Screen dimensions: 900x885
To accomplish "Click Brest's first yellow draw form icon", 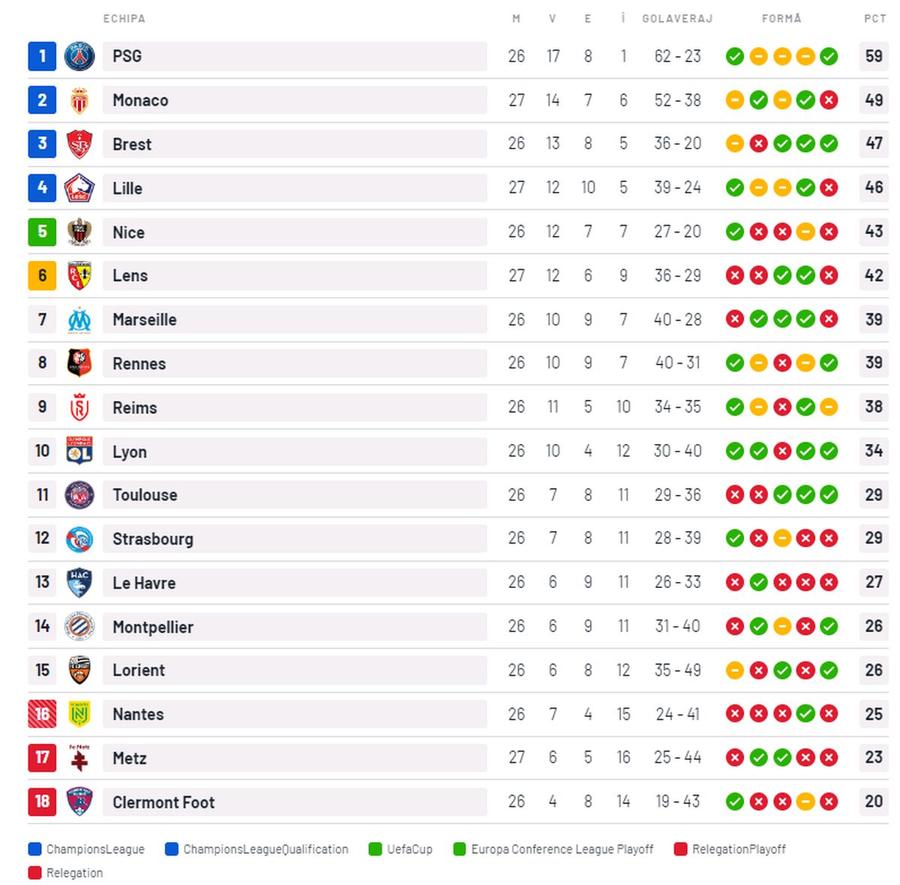I will coord(735,143).
